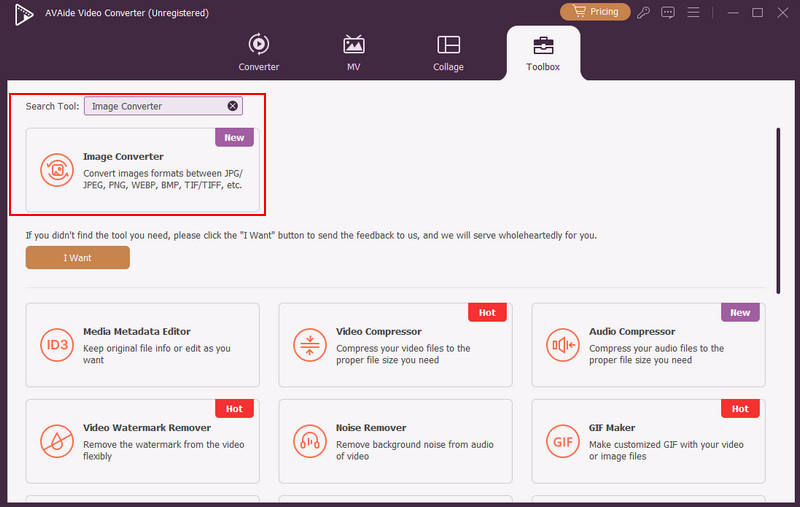The width and height of the screenshot is (800, 507).
Task: Click the Converter tab play icon
Action: [259, 44]
